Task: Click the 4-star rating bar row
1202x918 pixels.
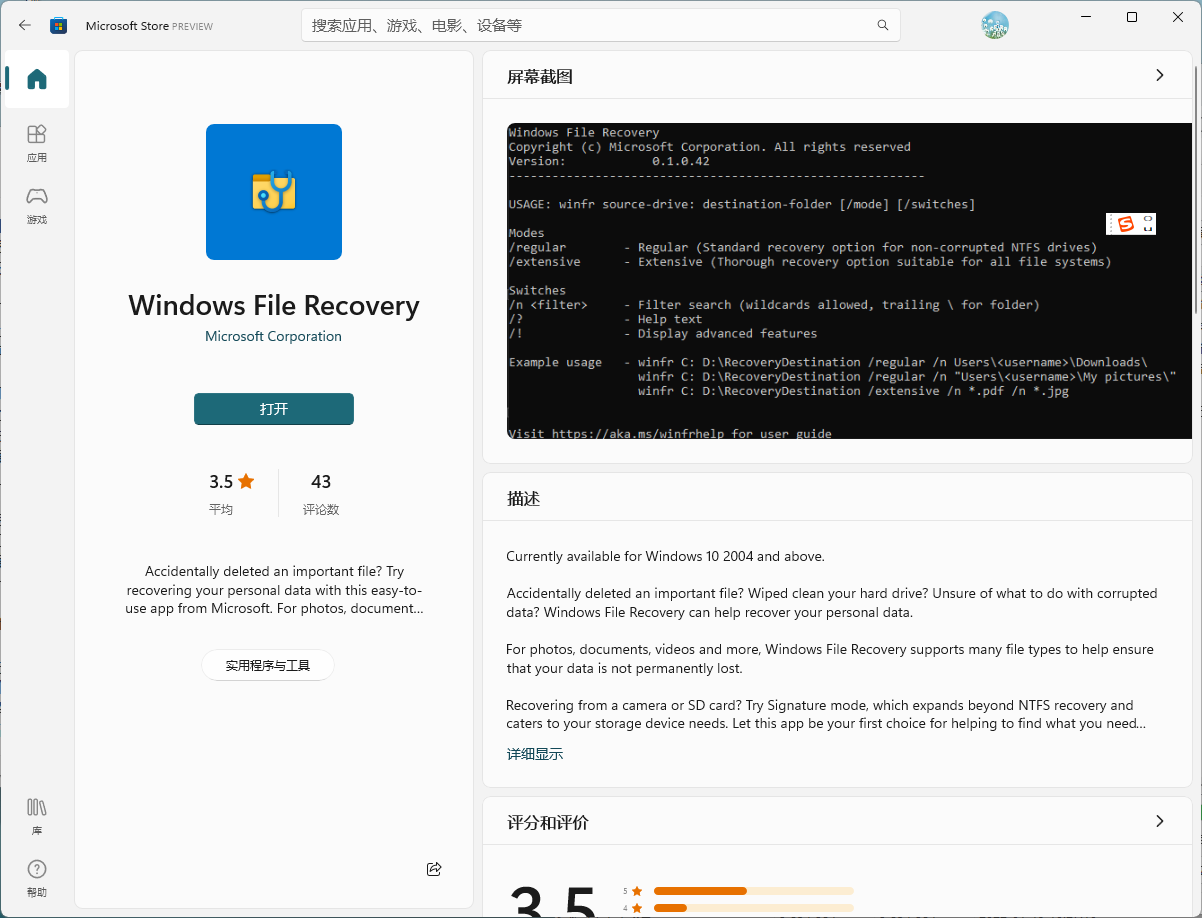Action: [x=738, y=908]
